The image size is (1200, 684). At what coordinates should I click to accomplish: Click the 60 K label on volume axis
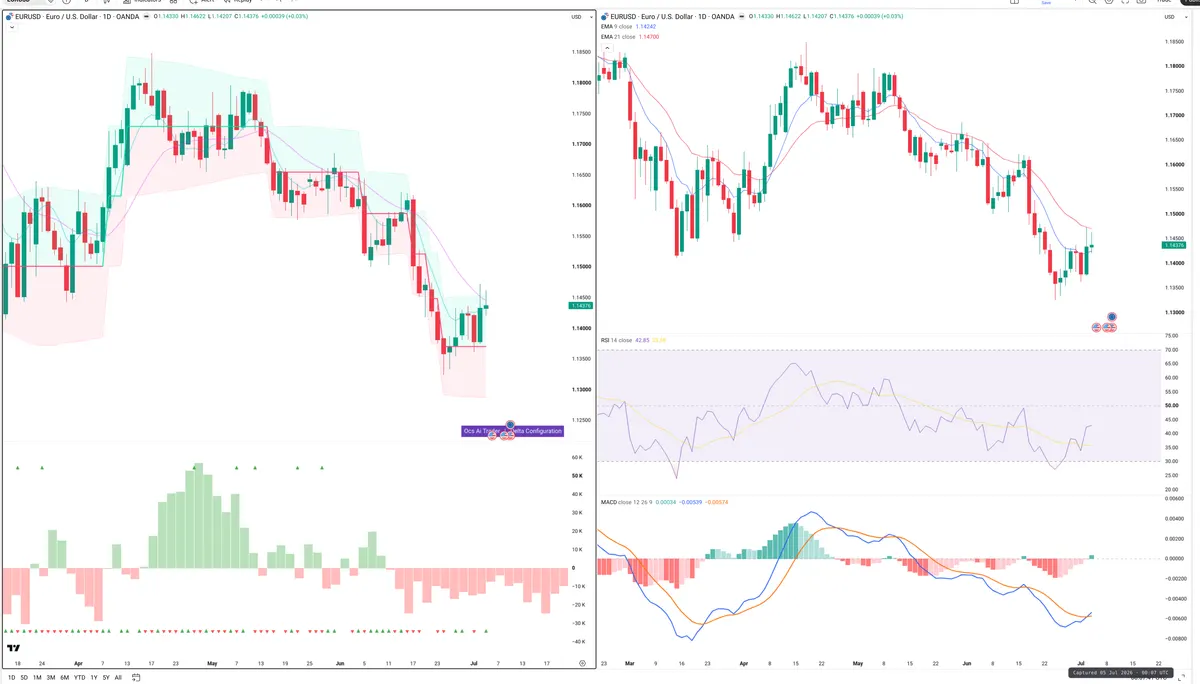[x=577, y=457]
